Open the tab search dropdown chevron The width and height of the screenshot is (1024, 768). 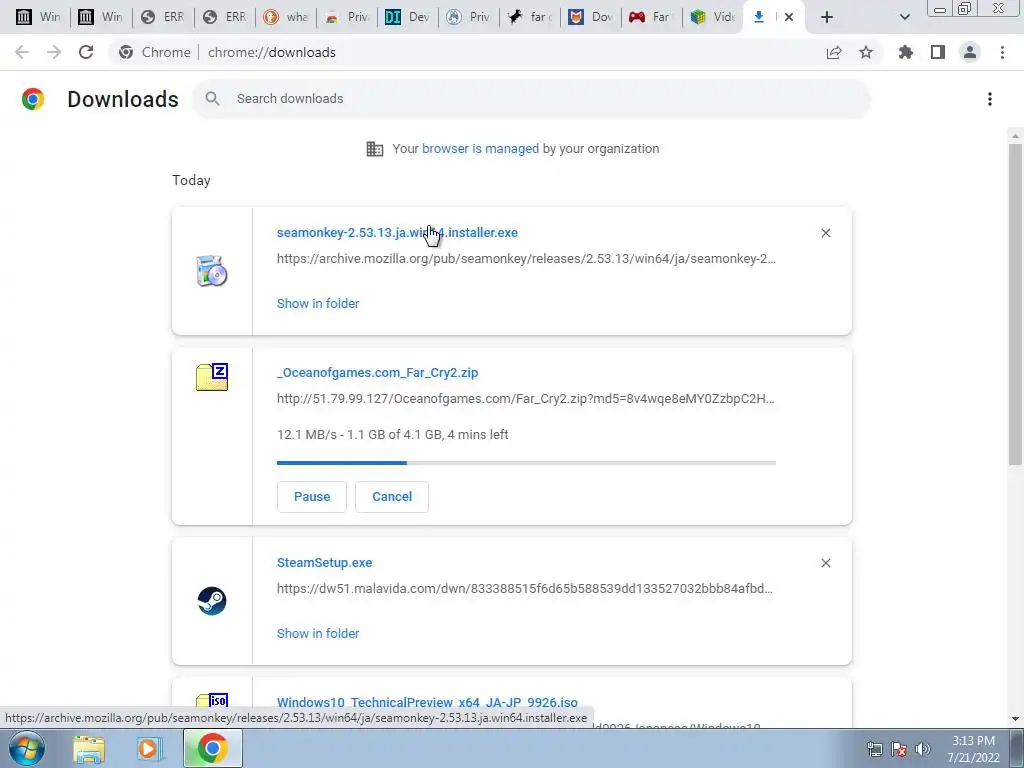pos(904,17)
